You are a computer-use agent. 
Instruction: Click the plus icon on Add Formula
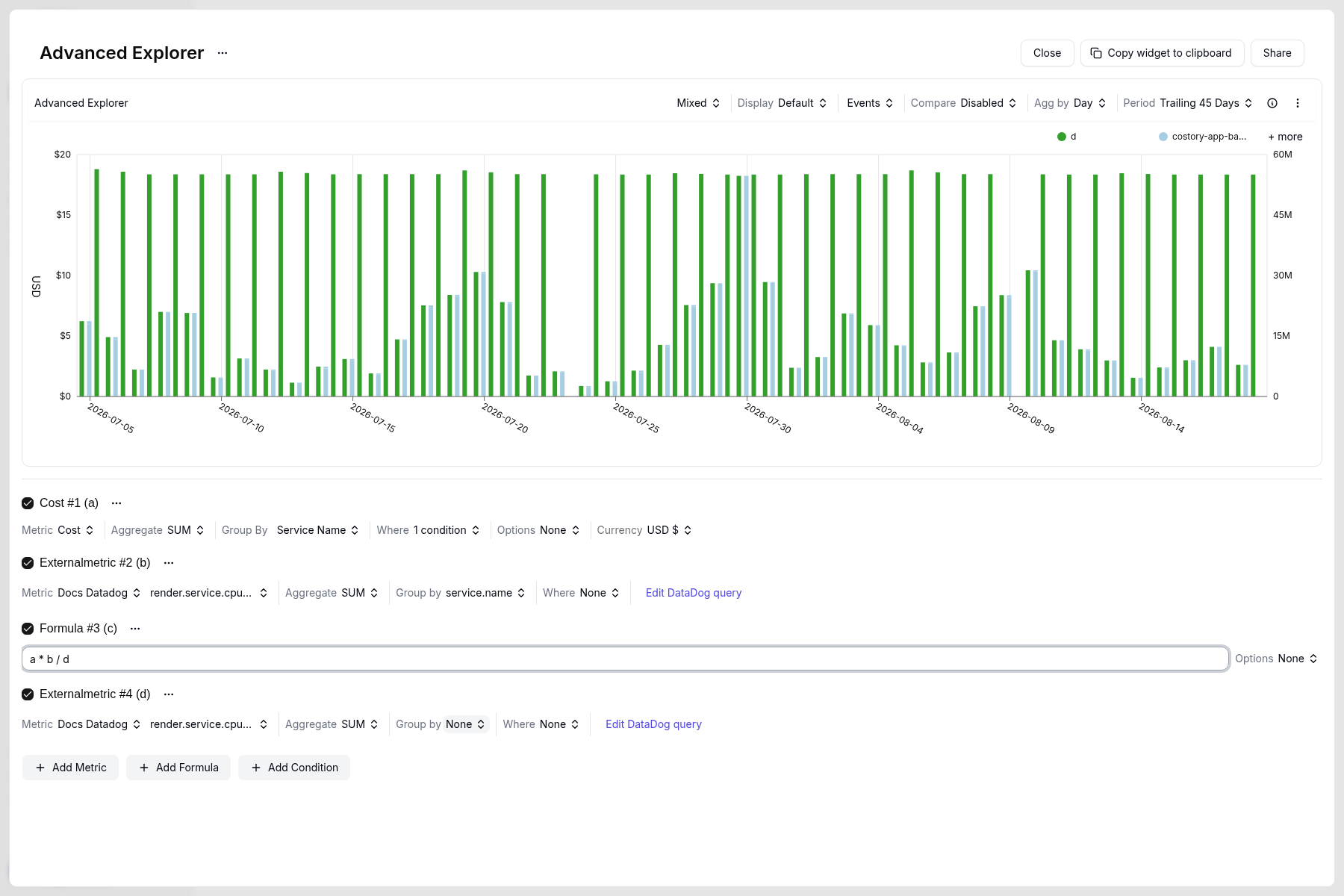click(x=144, y=768)
